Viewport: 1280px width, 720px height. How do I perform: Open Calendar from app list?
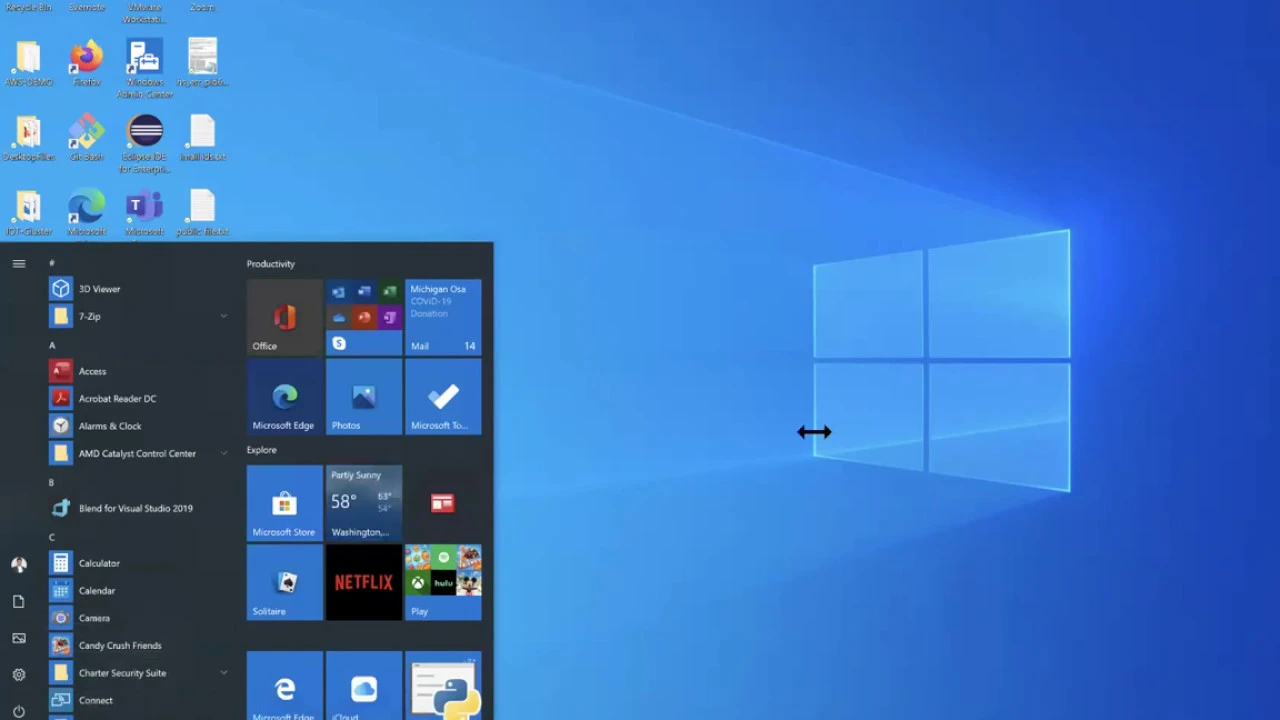[x=139, y=591]
